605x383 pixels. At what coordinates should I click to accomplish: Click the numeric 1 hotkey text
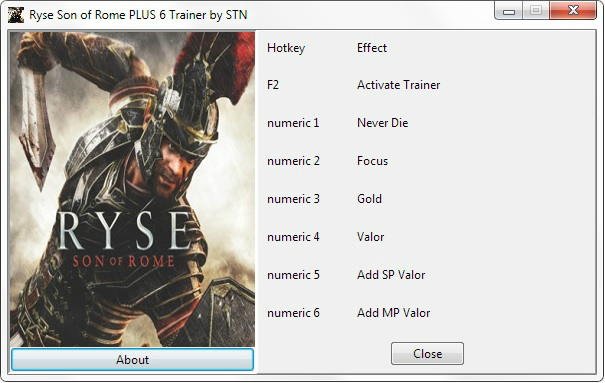pyautogui.click(x=293, y=123)
